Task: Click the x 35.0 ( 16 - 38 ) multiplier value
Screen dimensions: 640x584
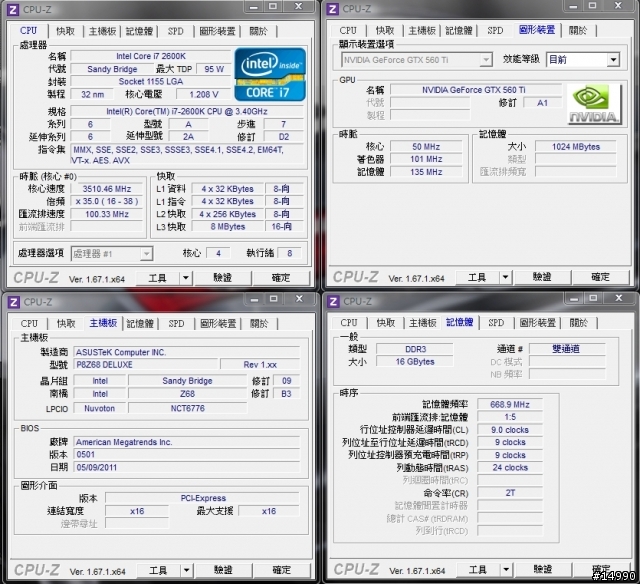Action: pos(107,201)
